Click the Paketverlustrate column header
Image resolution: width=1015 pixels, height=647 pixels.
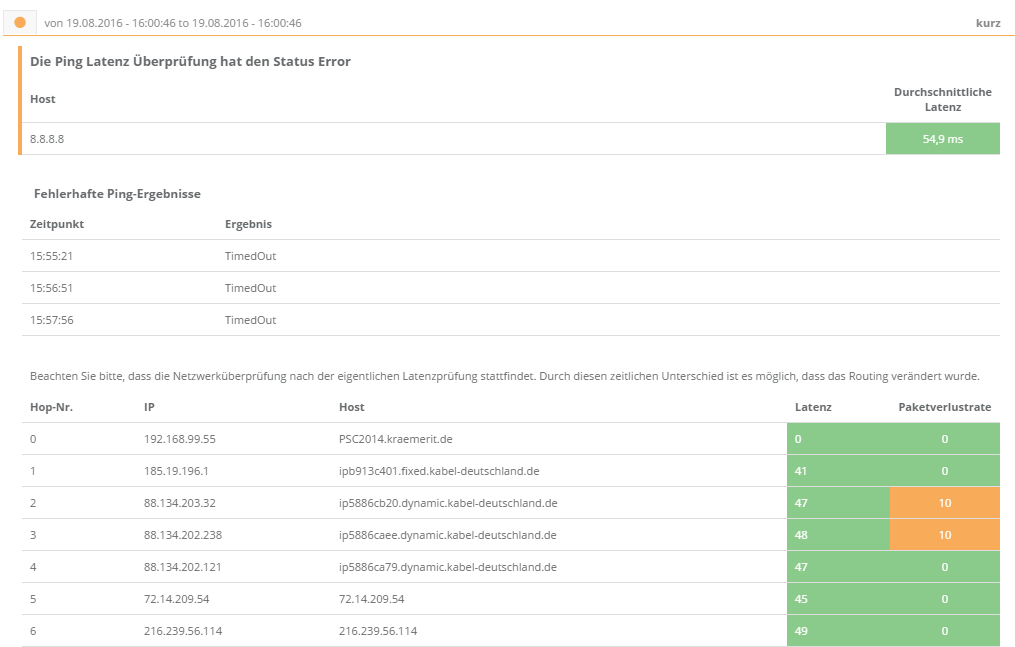click(944, 407)
